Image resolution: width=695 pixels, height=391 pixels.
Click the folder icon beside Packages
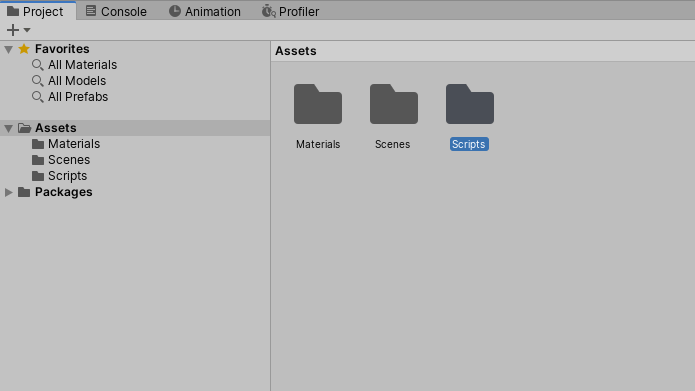pyautogui.click(x=24, y=192)
